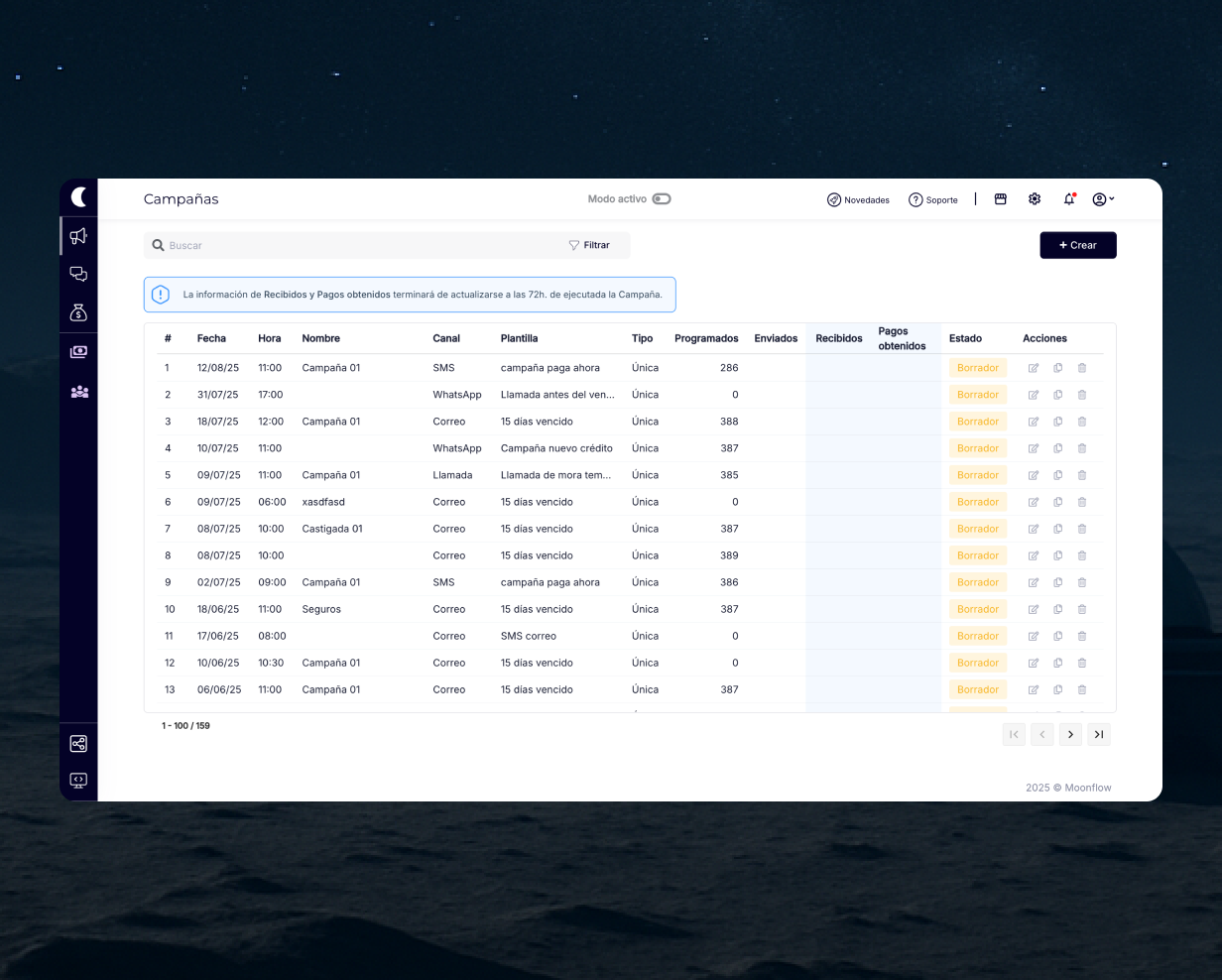This screenshot has height=980, width=1222.
Task: Open Novedades from the top bar
Action: point(858,199)
